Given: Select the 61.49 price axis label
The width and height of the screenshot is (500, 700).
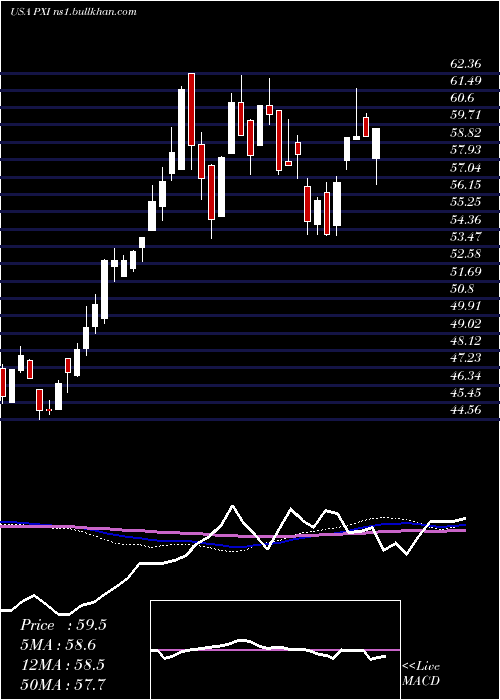Looking at the screenshot, I should (466, 81).
